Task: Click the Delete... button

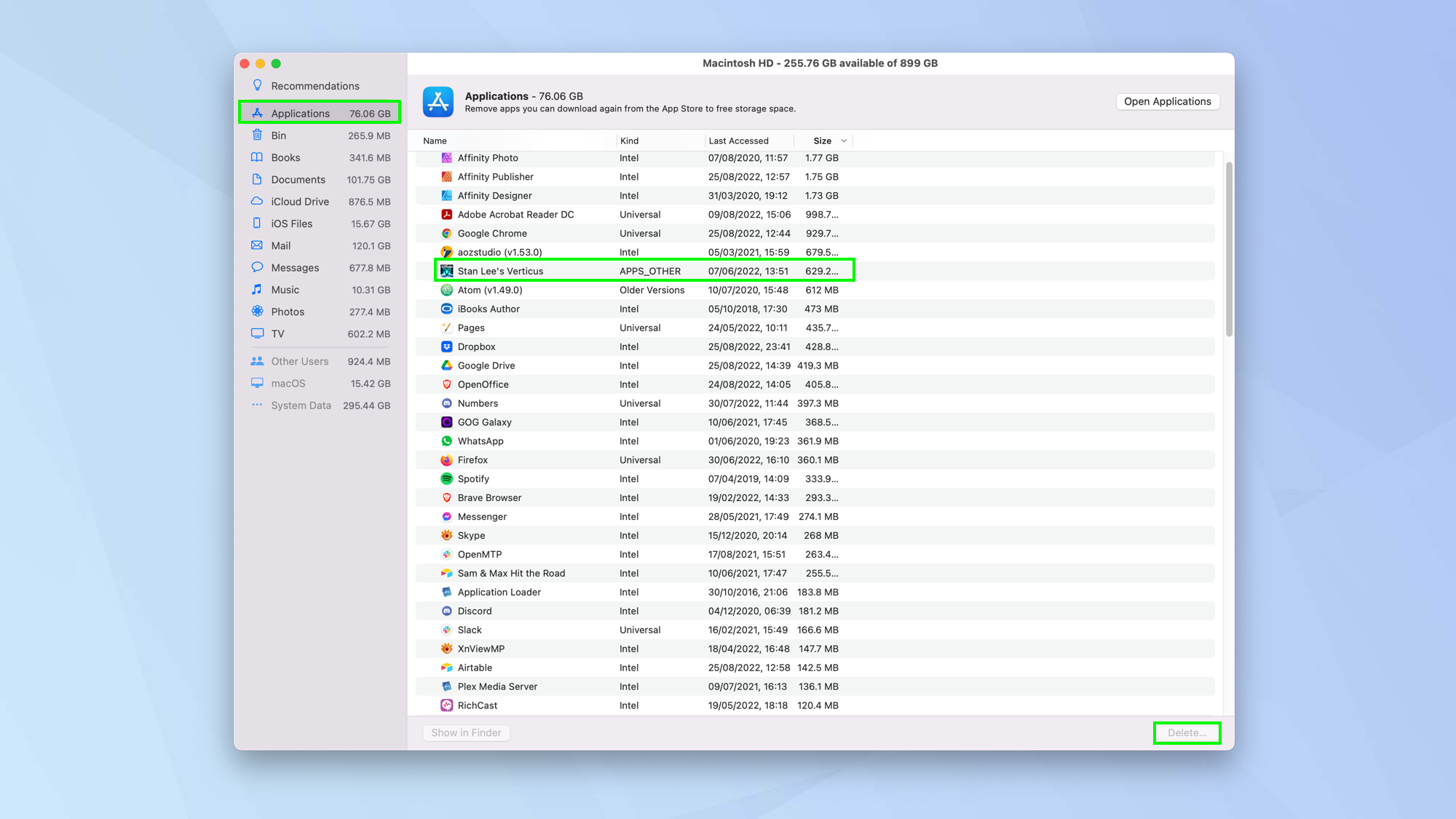Action: pyautogui.click(x=1187, y=732)
